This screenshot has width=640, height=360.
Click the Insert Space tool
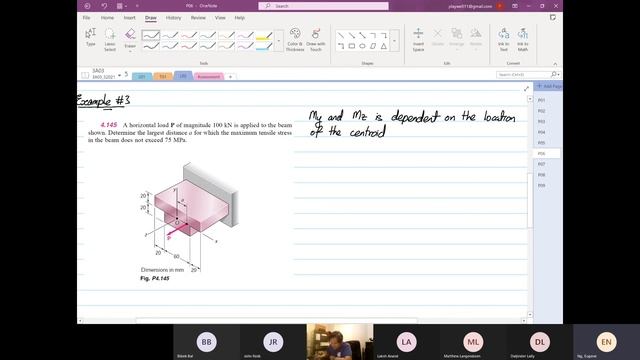pyautogui.click(x=418, y=39)
